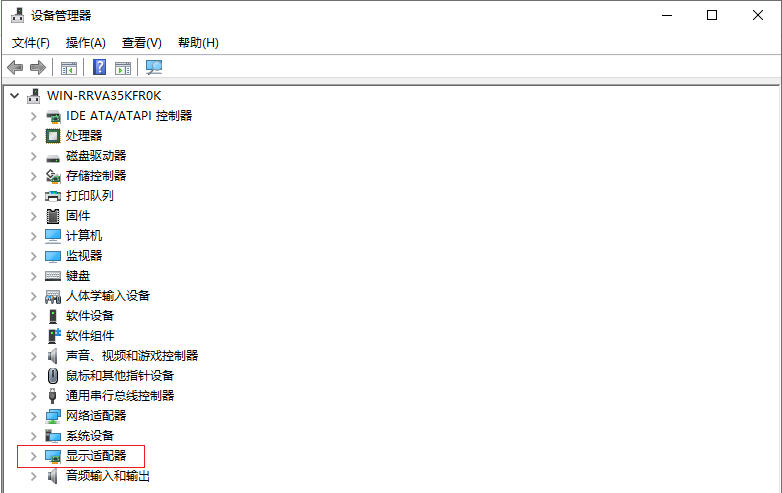Viewport: 782px width, 493px height.
Task: Expand the 显示适配器 category
Action: click(33, 456)
